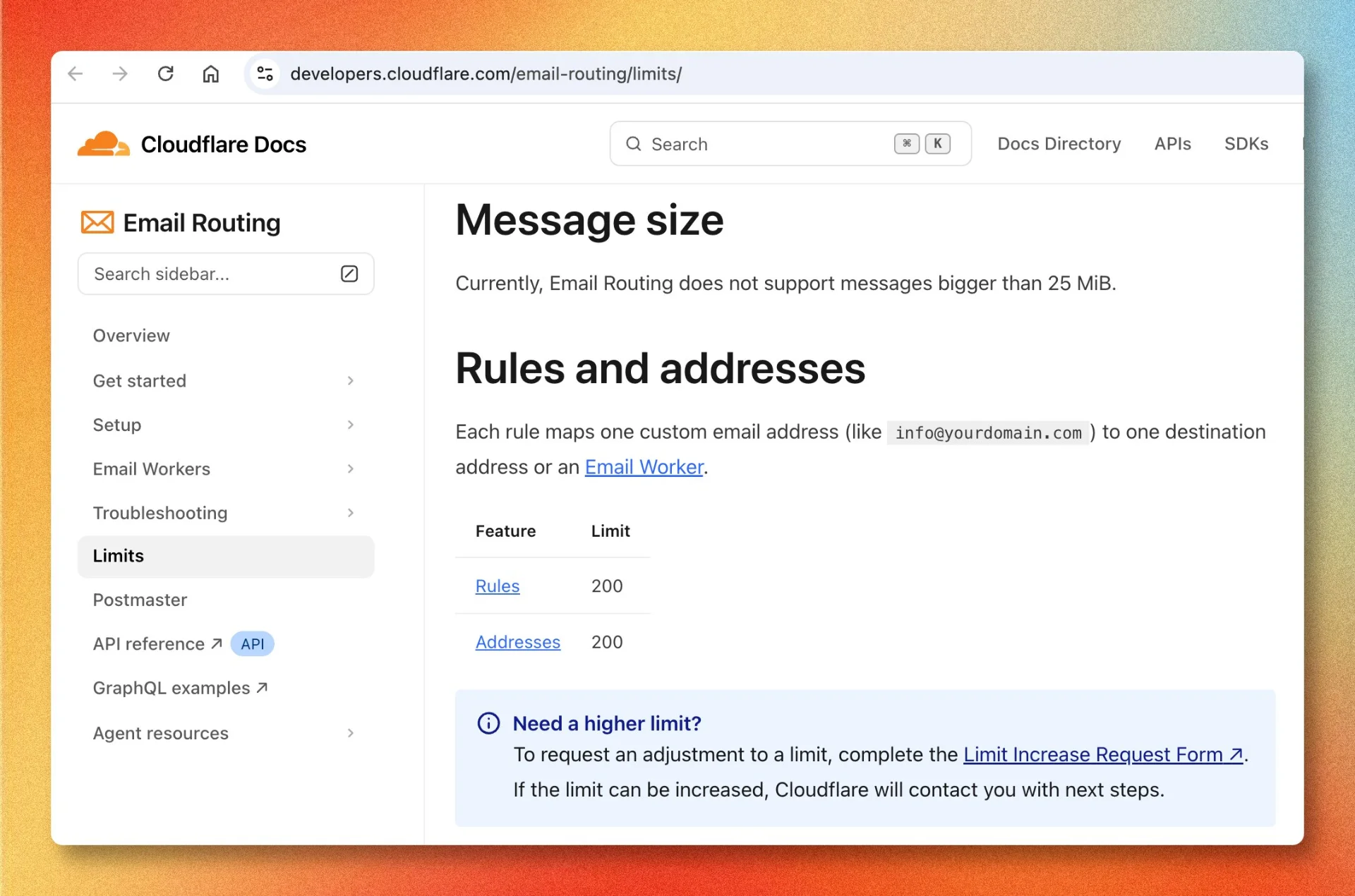Click the Rules and addresses heading
1355x896 pixels.
click(x=660, y=368)
